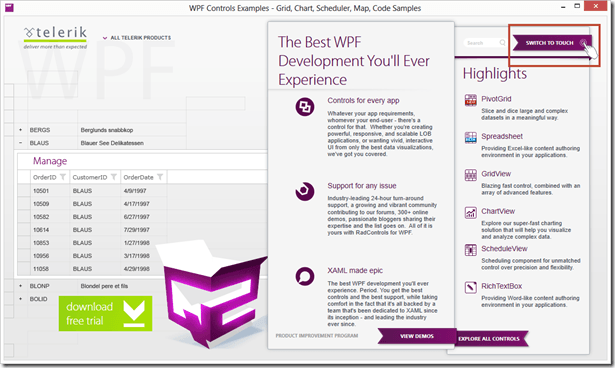This screenshot has width=615, height=368.
Task: Click the Support for any issue heading
Action: click(x=362, y=186)
